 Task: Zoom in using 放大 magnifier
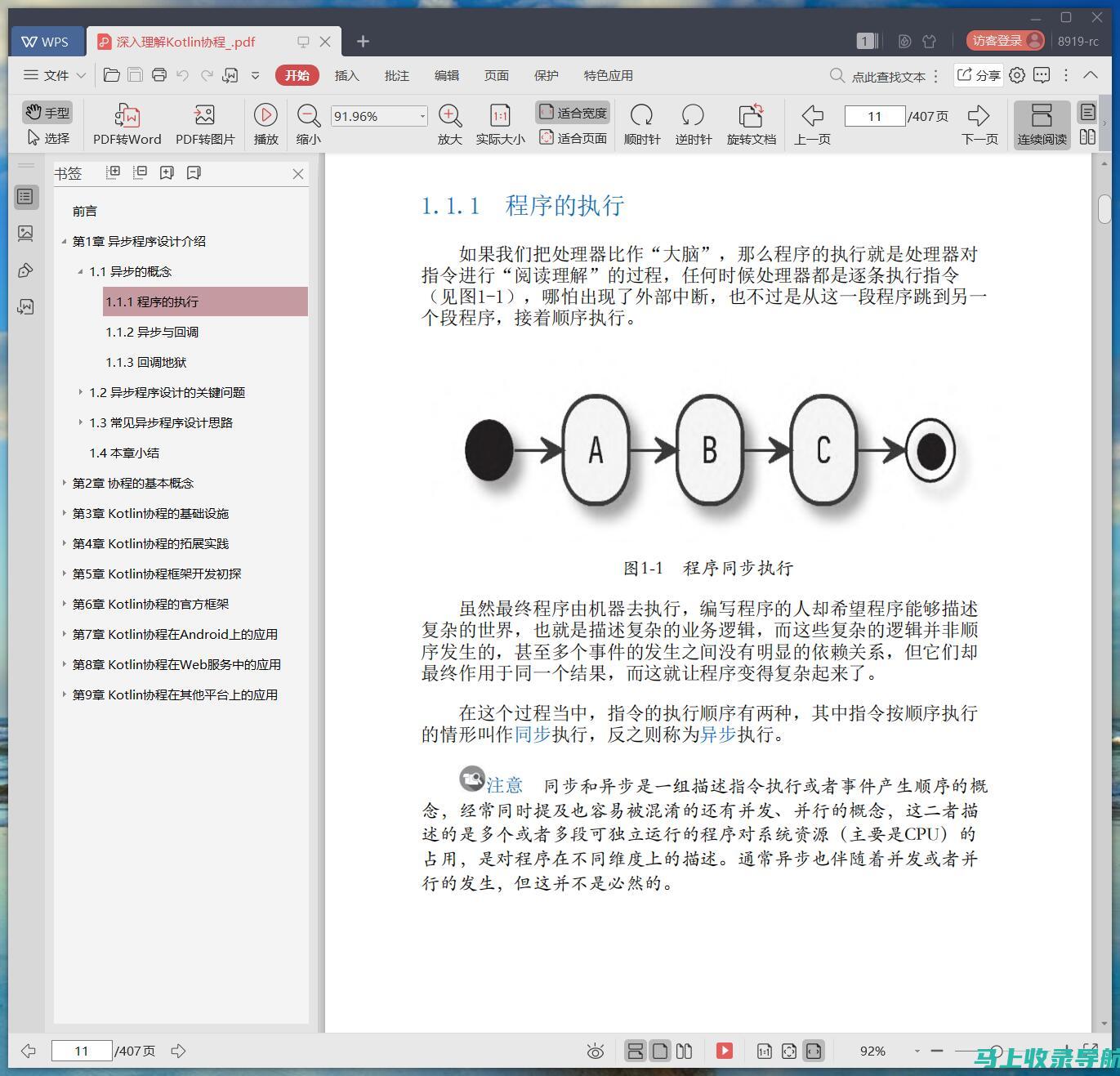[450, 124]
